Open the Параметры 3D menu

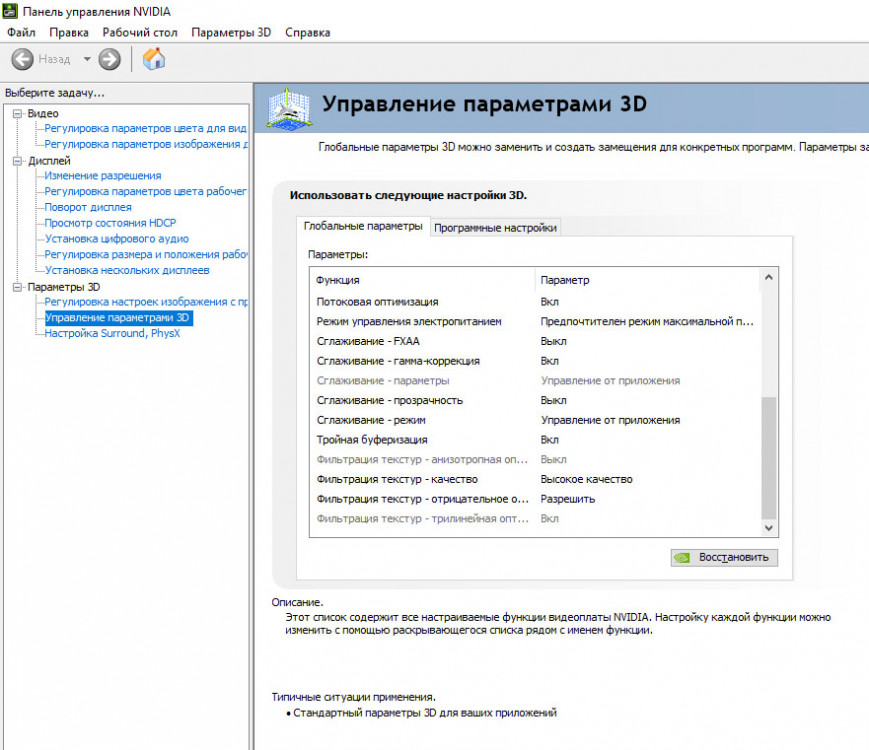coord(231,32)
